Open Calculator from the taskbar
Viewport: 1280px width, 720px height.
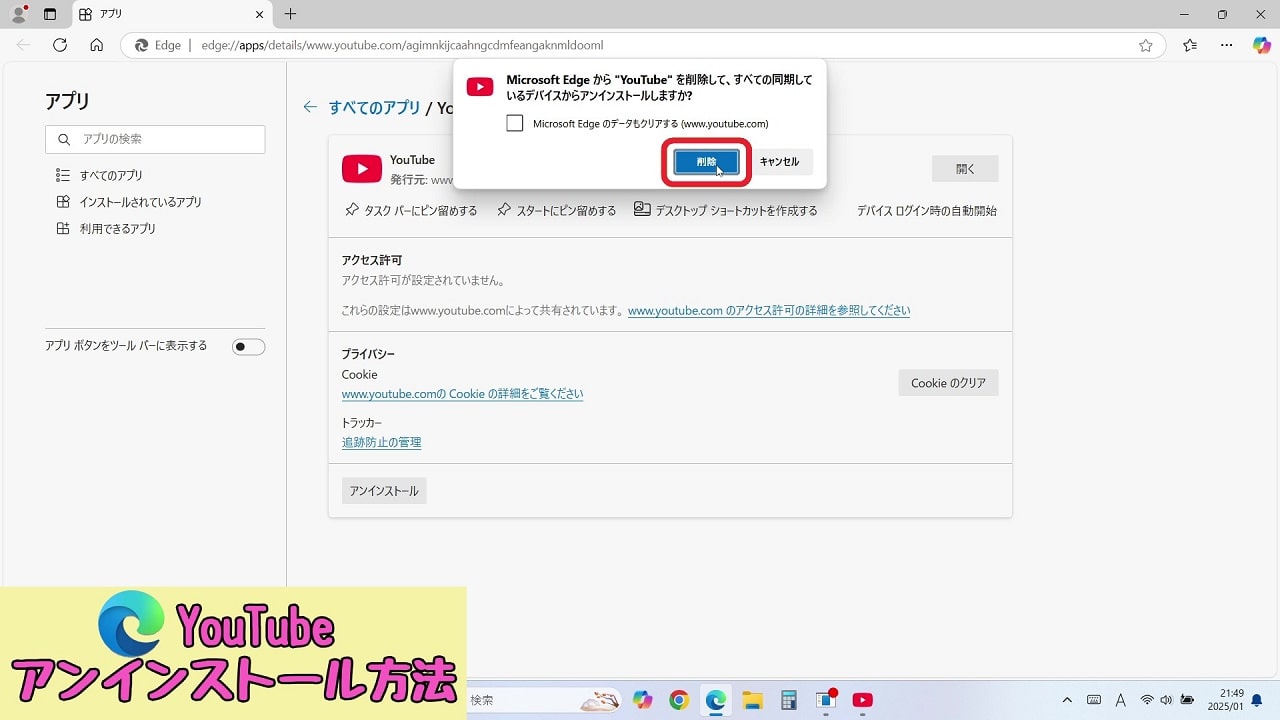click(789, 700)
